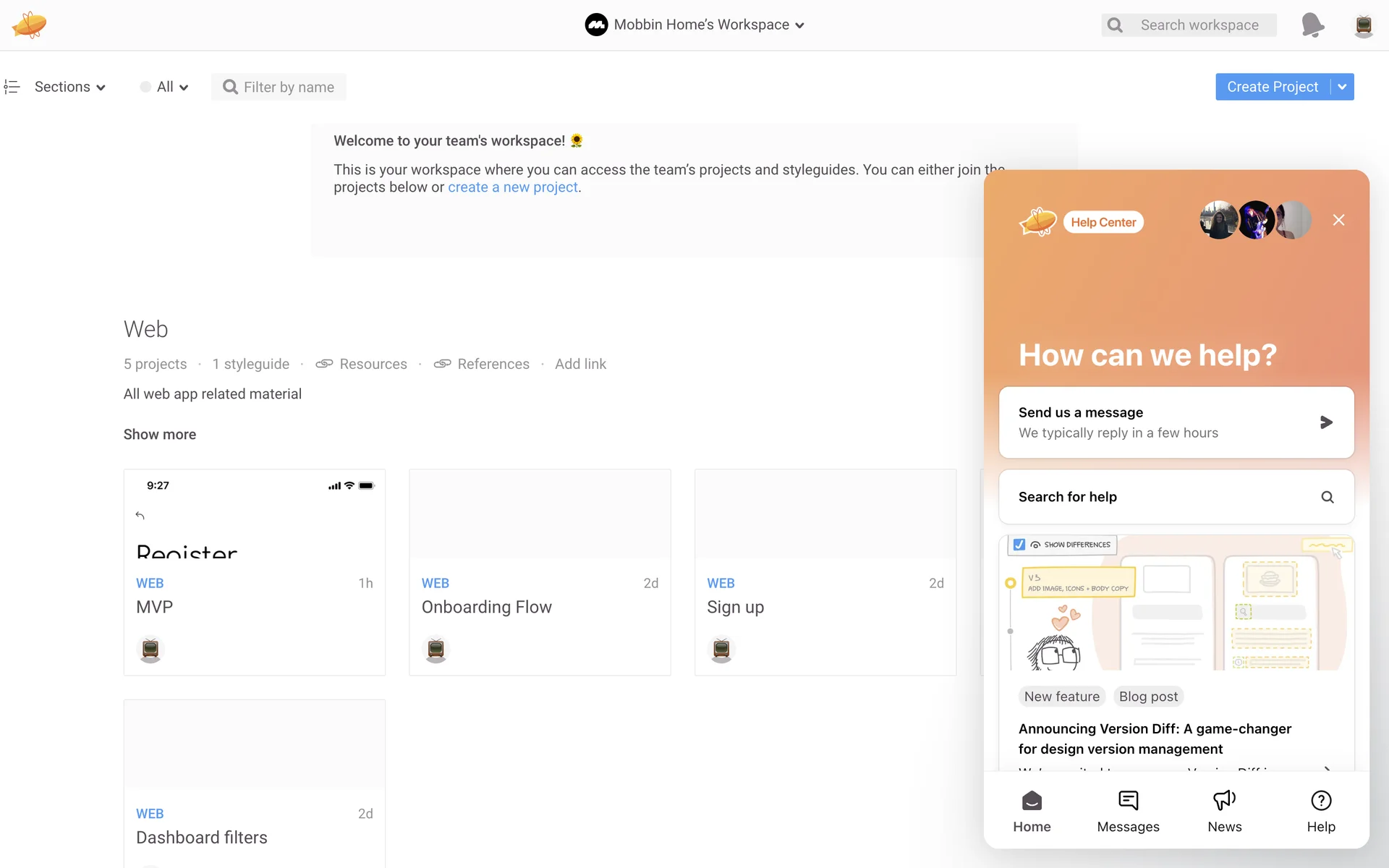Expand Show more in Web section
The image size is (1389, 868).
[x=159, y=435]
